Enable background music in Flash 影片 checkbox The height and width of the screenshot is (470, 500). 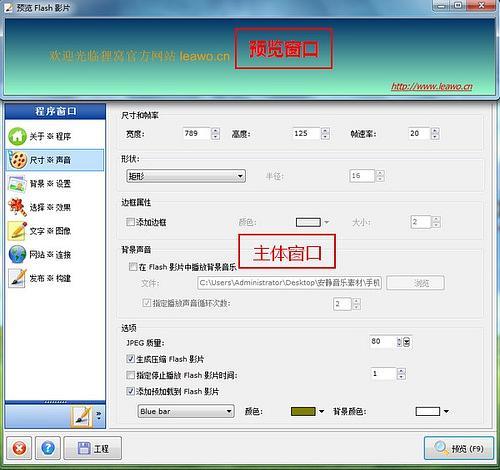[x=133, y=267]
